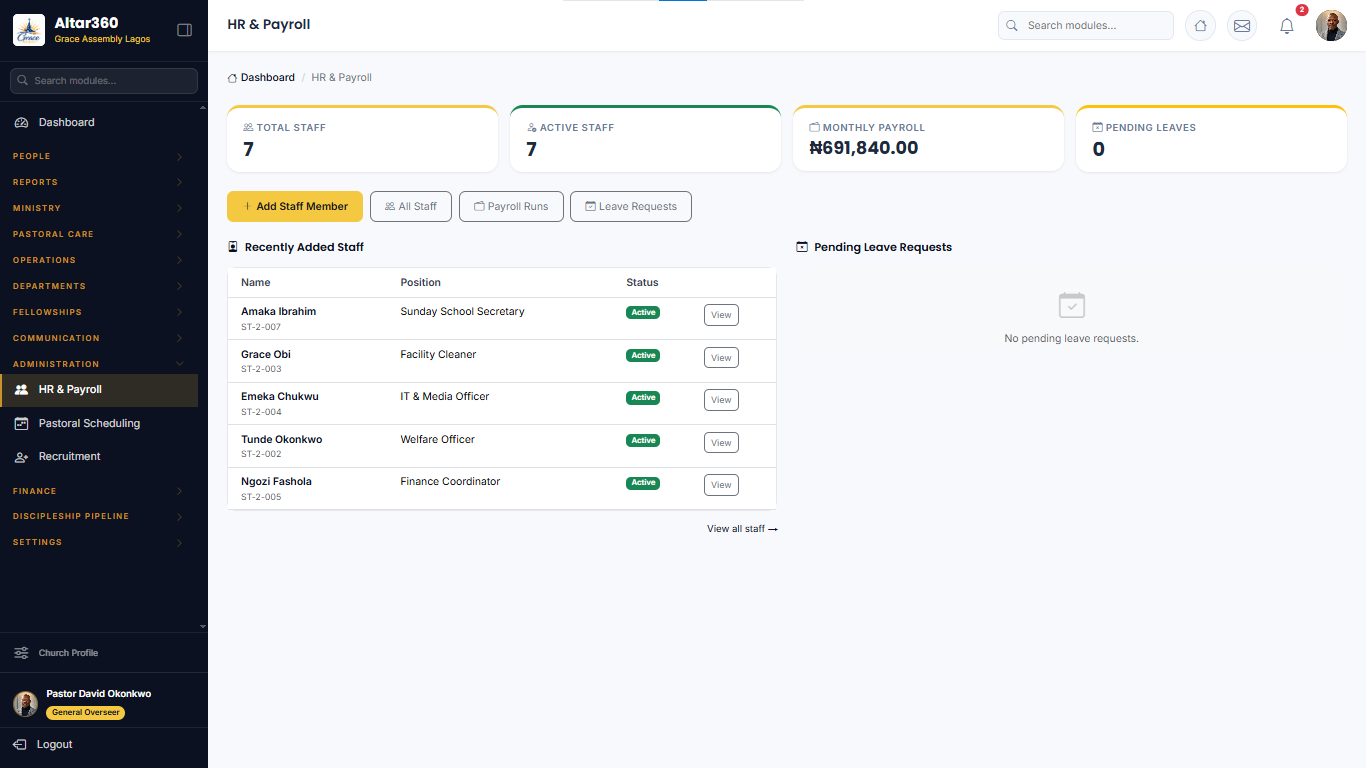Collapse the sidebar panel icon
Image resolution: width=1366 pixels, height=768 pixels.
click(184, 30)
